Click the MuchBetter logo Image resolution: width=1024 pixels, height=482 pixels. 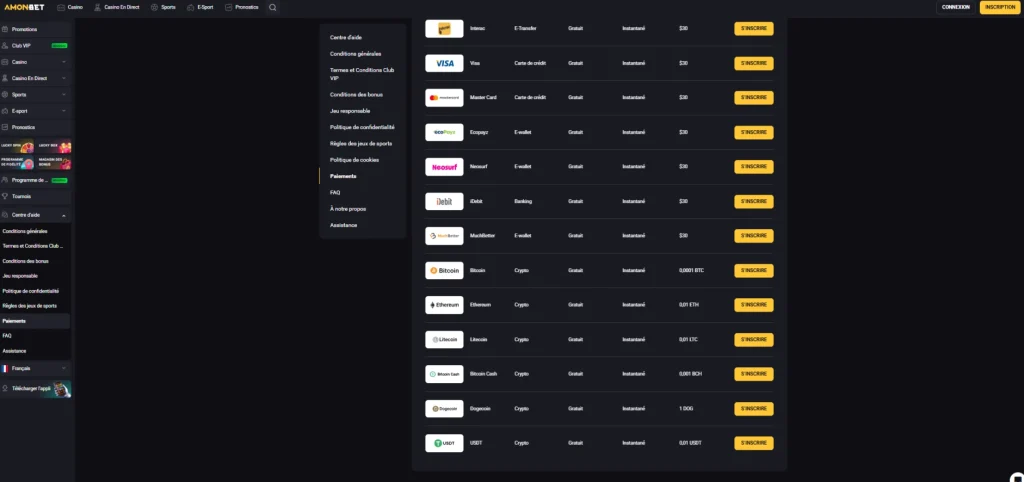click(444, 236)
